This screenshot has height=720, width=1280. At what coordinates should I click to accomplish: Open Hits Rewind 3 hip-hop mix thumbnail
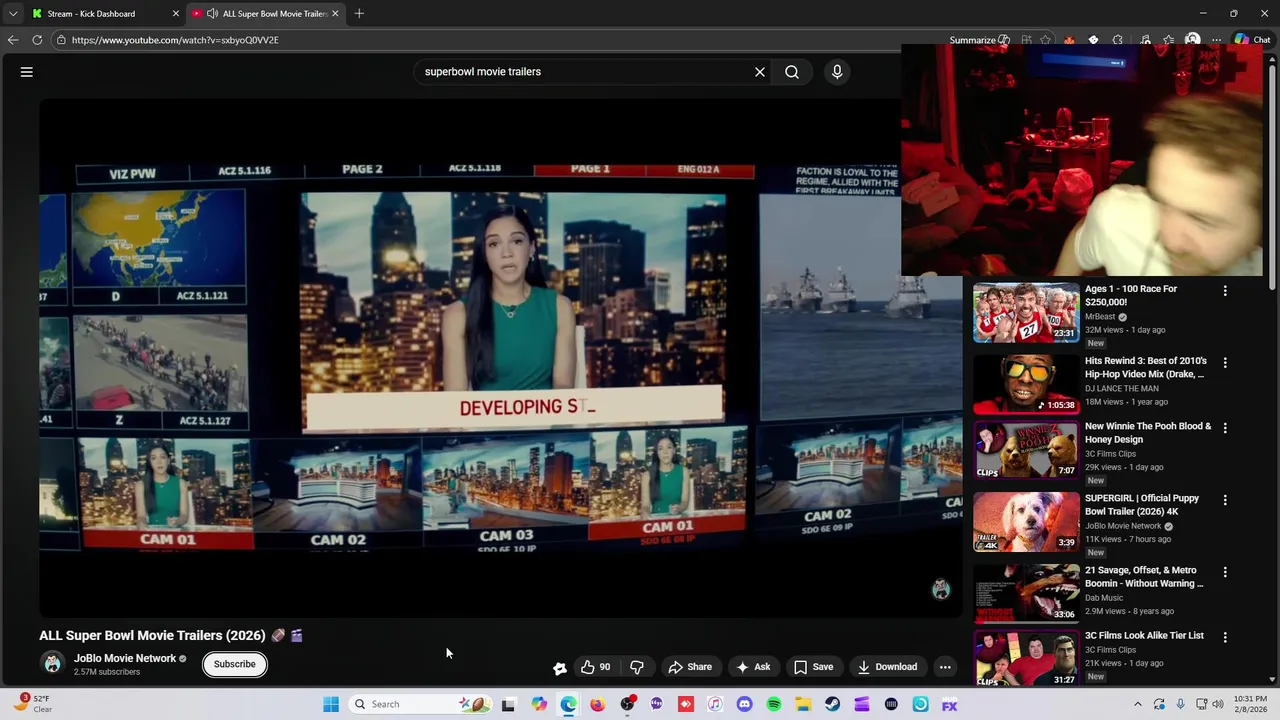1026,384
